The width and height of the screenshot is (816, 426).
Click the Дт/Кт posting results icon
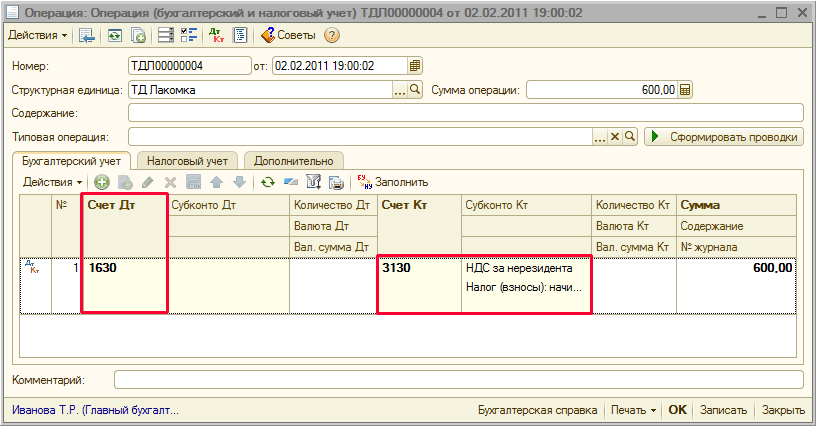tap(217, 35)
